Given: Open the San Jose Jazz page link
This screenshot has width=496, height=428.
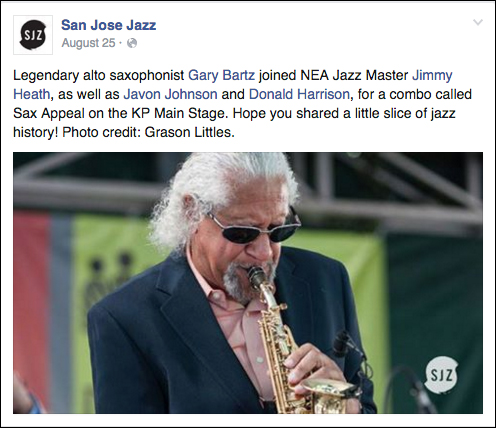Looking at the screenshot, I should pos(109,25).
